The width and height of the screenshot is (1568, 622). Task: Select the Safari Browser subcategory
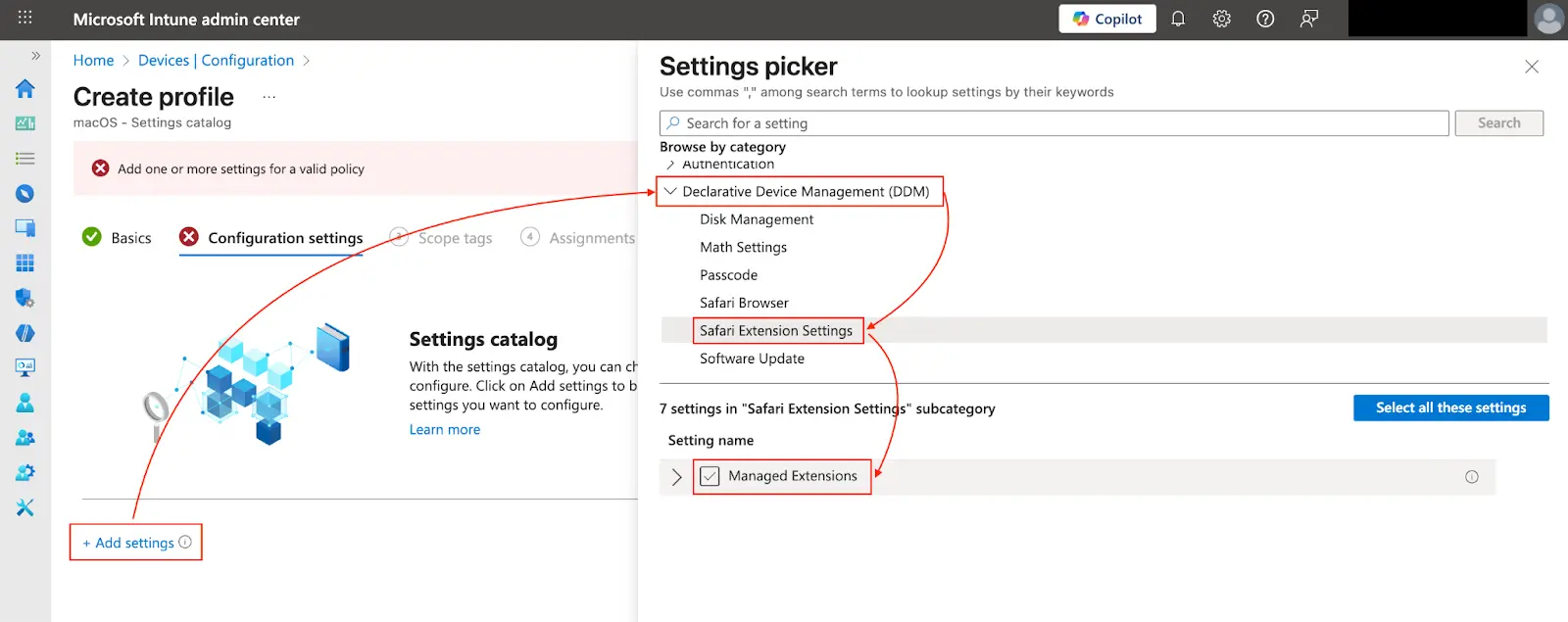(x=744, y=303)
